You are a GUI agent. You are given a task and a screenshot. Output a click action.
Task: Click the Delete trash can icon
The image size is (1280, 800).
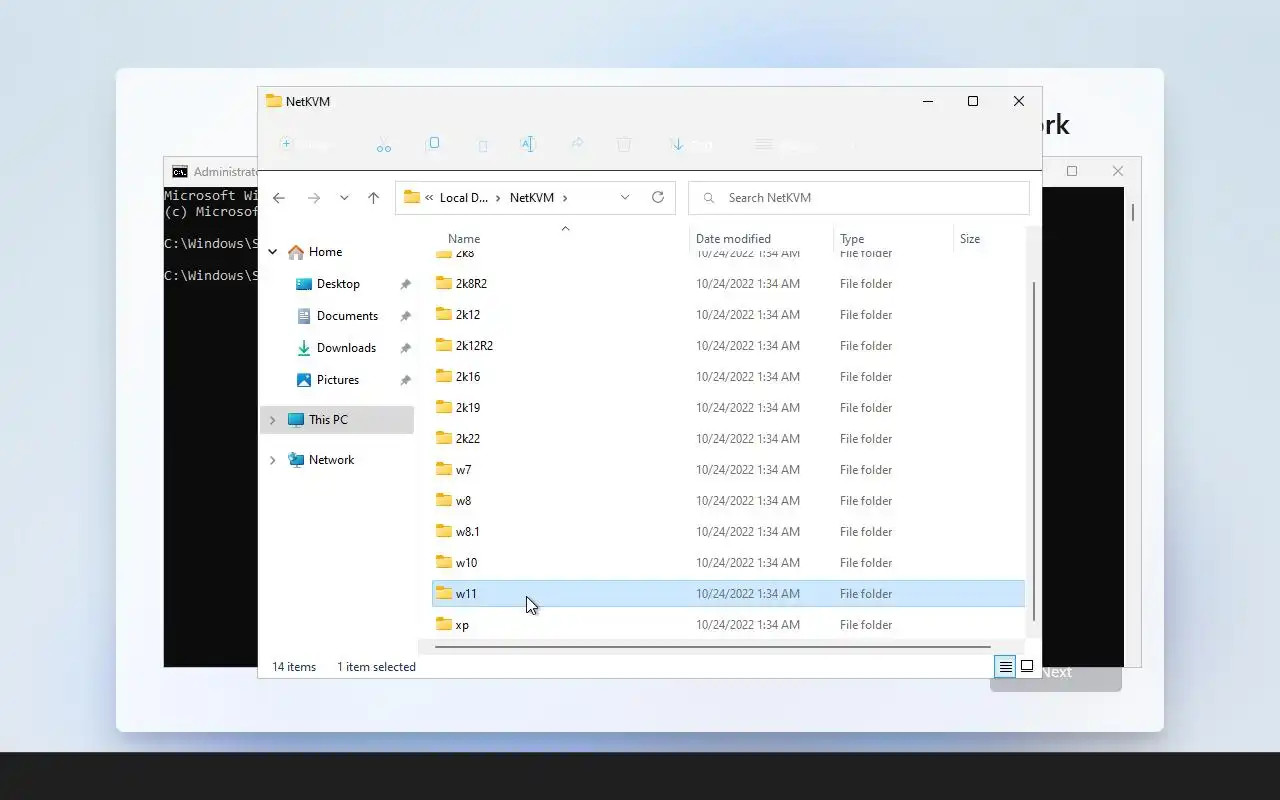tap(624, 144)
